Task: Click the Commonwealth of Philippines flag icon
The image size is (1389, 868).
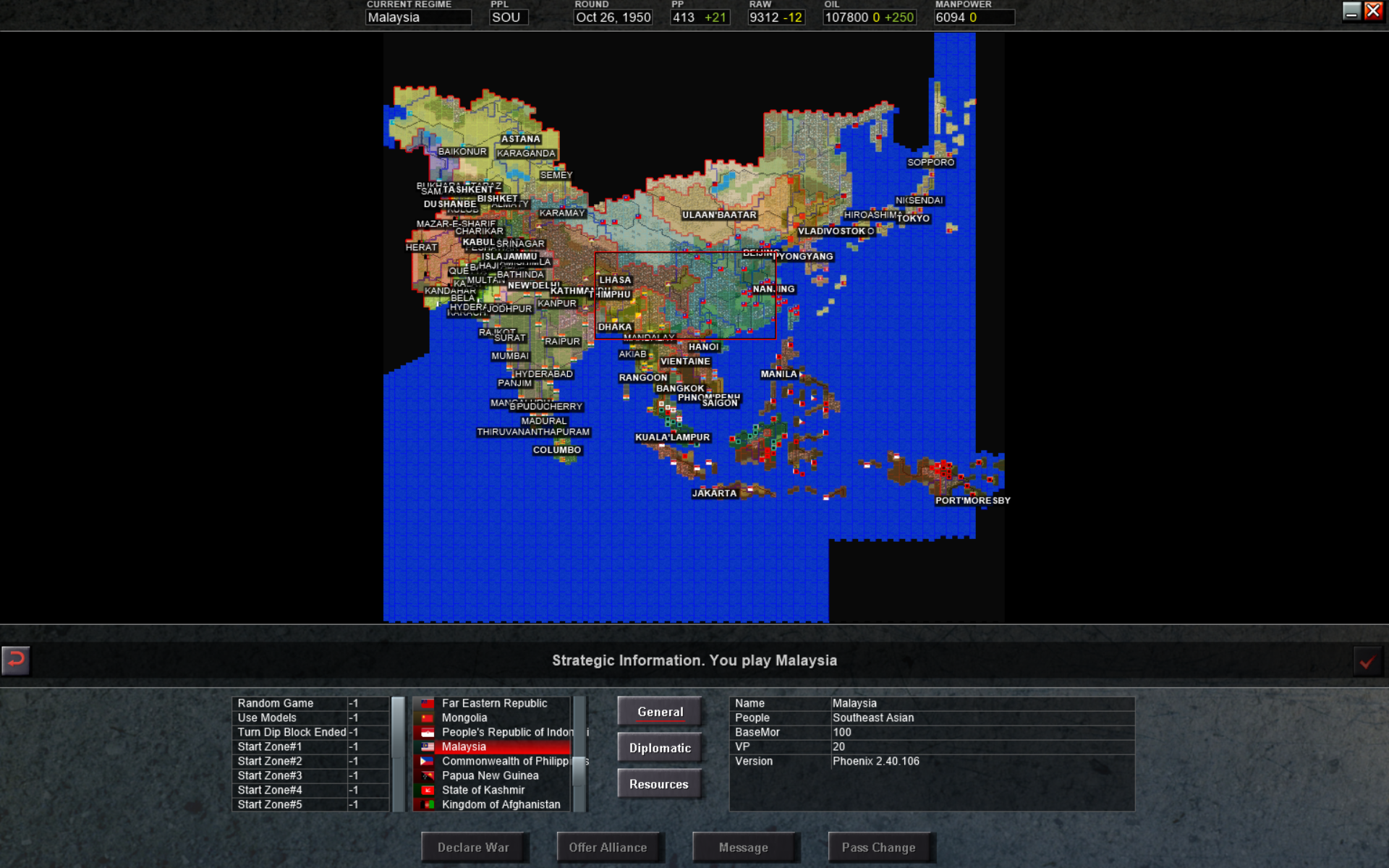Action: (428, 761)
